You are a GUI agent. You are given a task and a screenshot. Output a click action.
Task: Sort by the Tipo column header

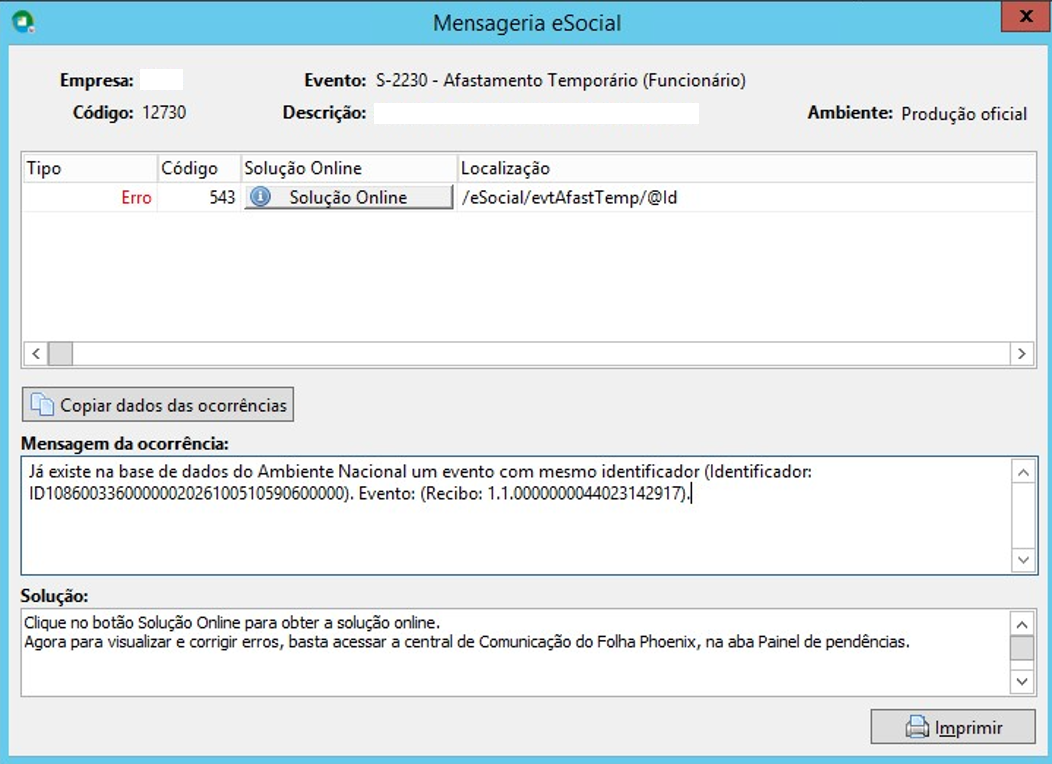click(x=90, y=168)
